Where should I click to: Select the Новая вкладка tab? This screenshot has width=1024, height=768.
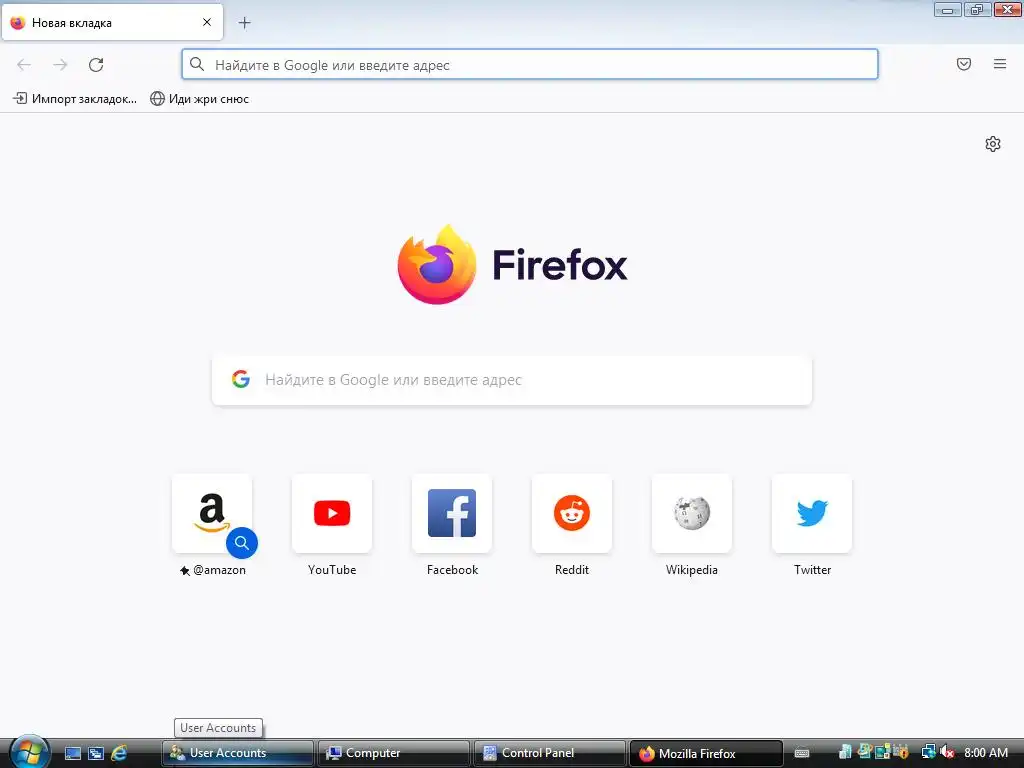coord(112,23)
